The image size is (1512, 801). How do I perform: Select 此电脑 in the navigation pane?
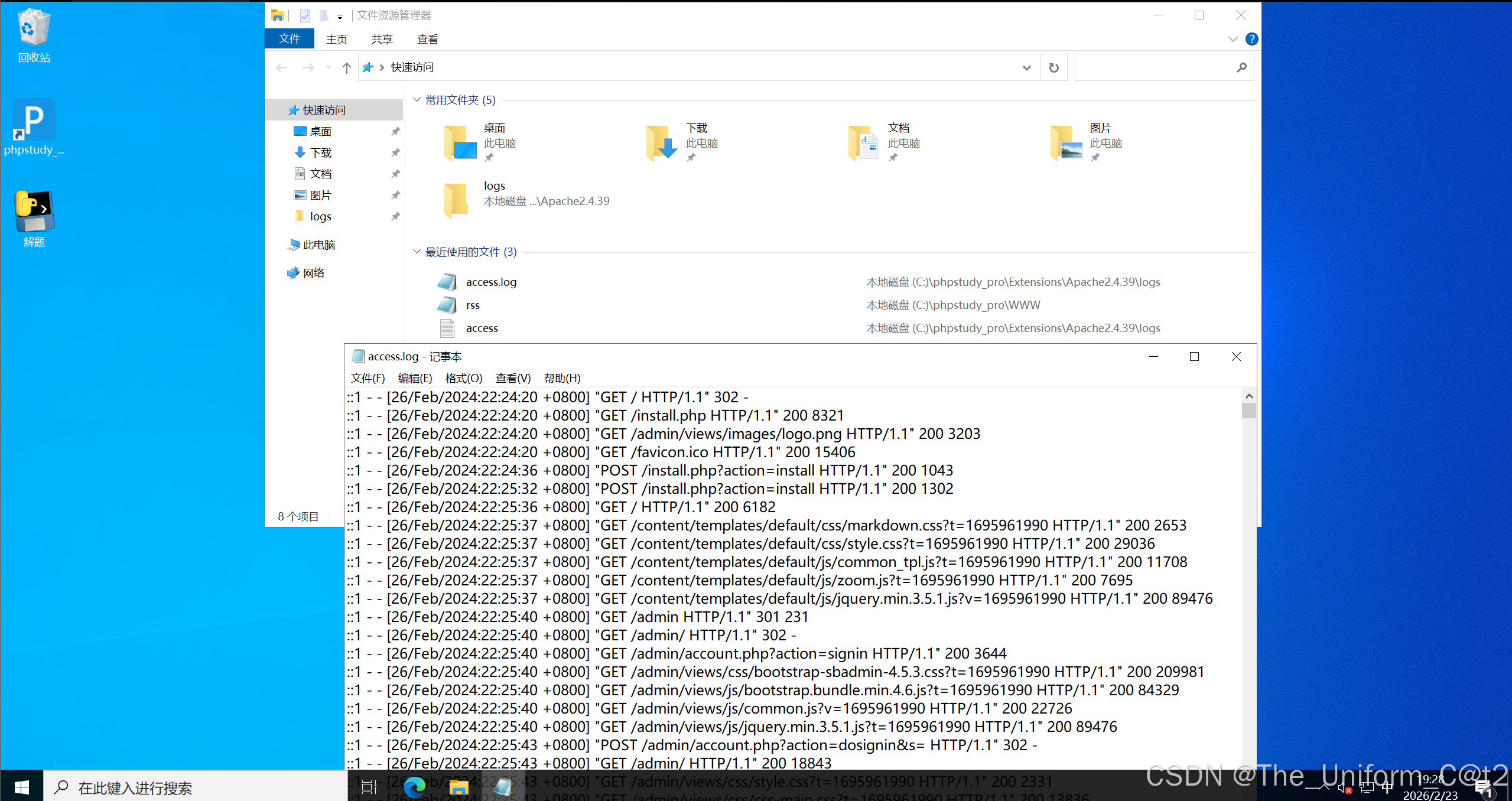[318, 245]
